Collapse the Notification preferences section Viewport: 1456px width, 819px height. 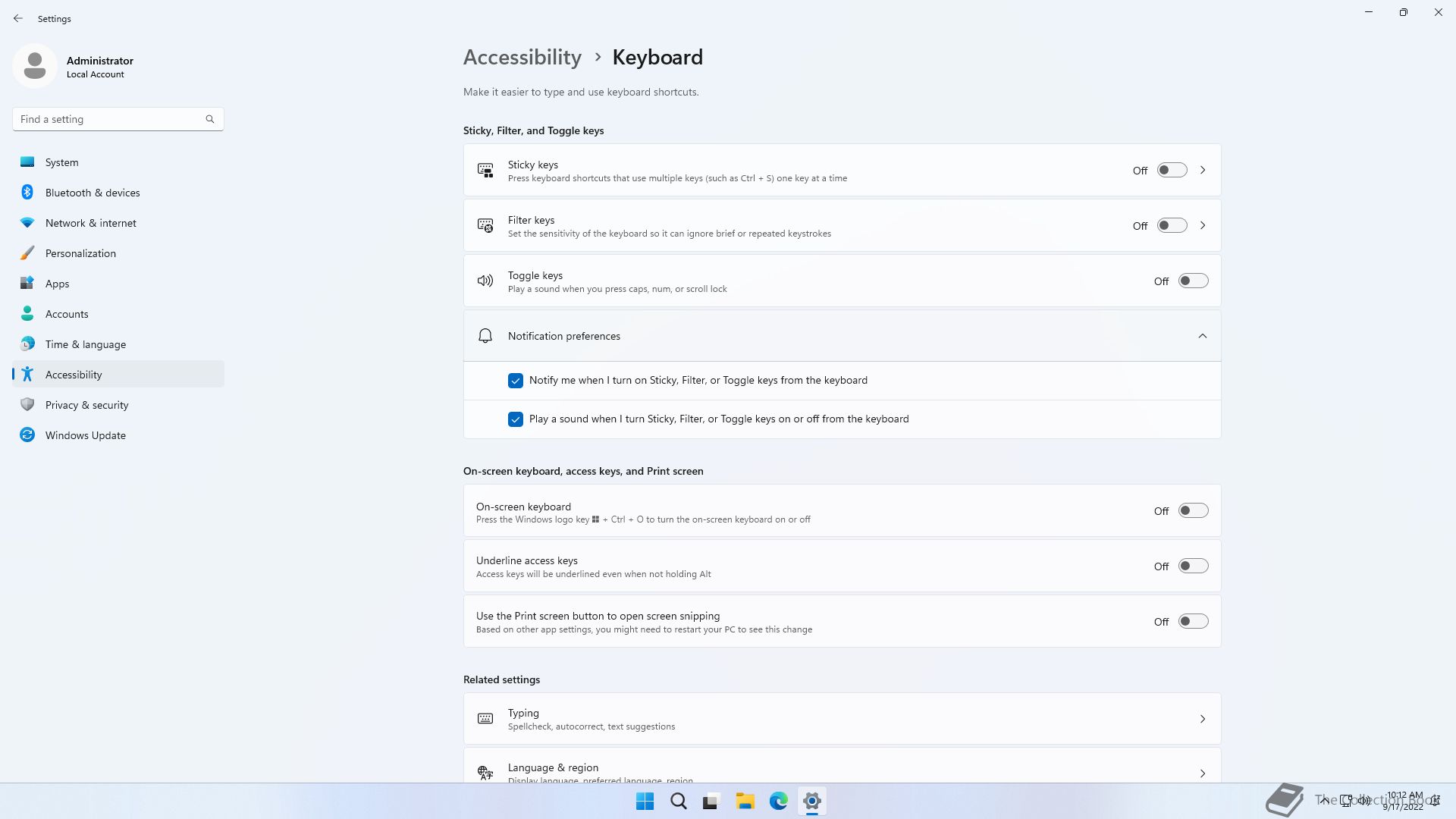tap(1202, 336)
